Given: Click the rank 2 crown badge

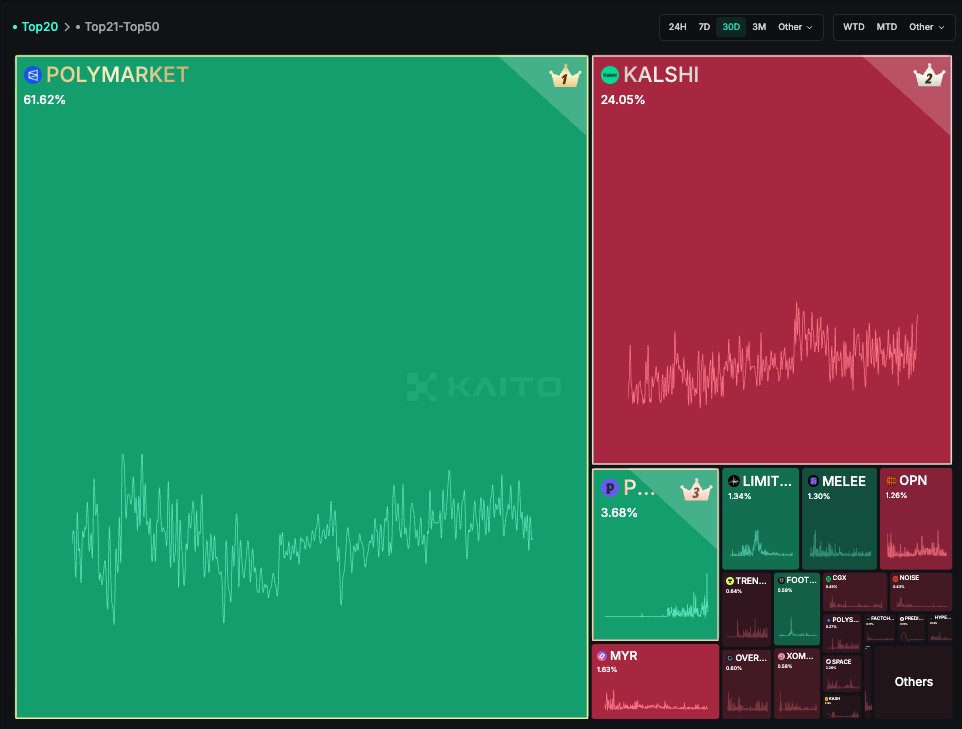Looking at the screenshot, I should (928, 76).
